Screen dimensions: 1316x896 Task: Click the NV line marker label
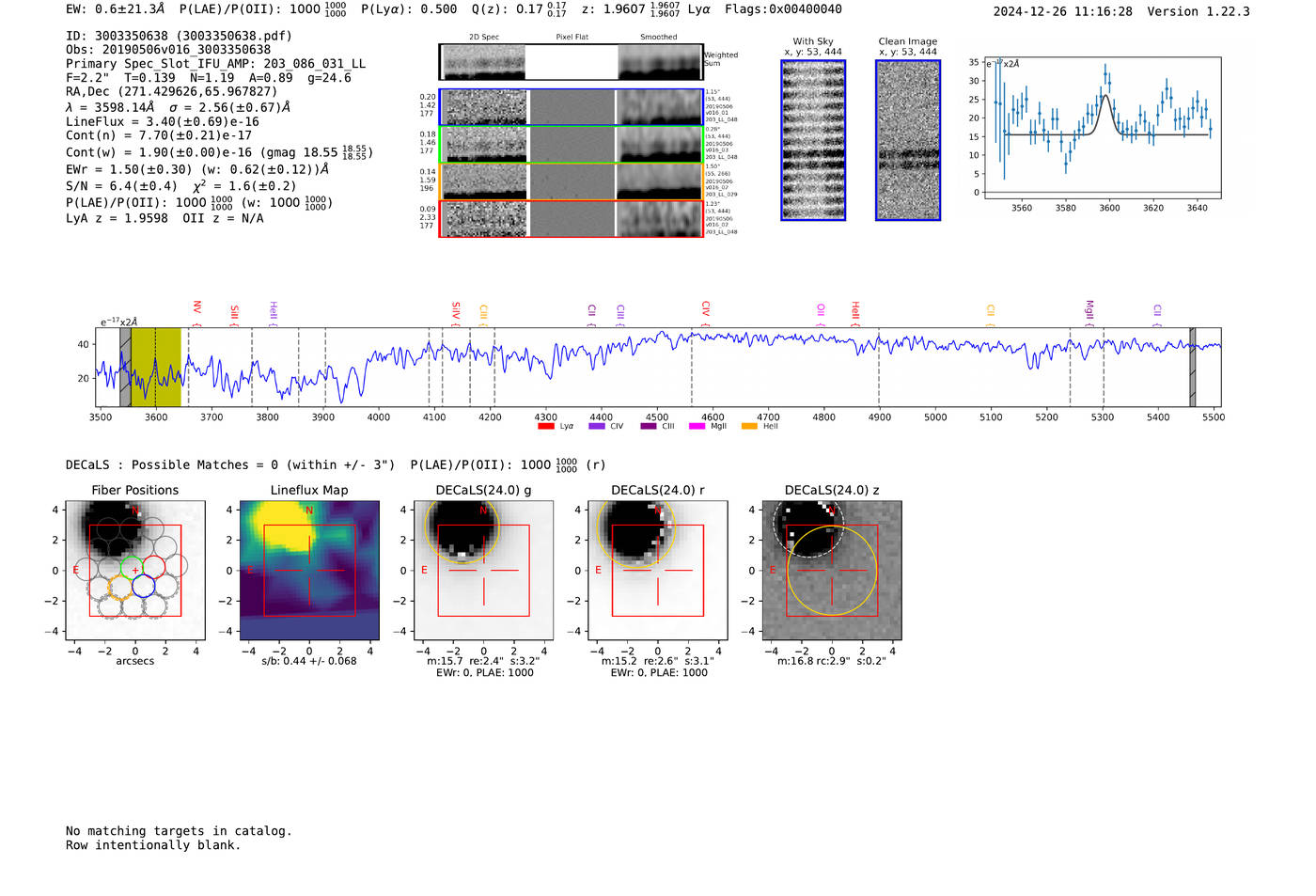(x=196, y=308)
